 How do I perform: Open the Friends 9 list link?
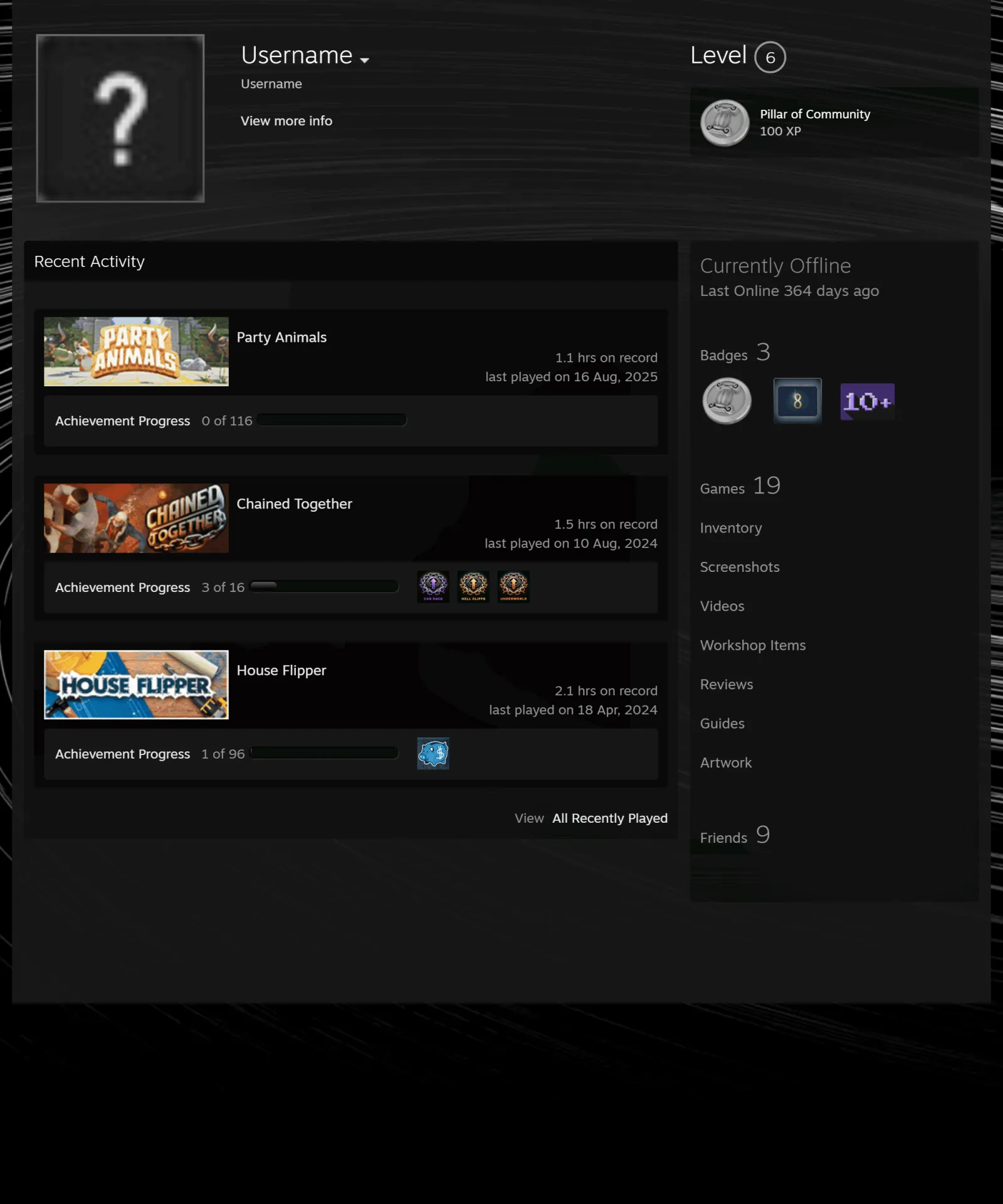click(735, 835)
